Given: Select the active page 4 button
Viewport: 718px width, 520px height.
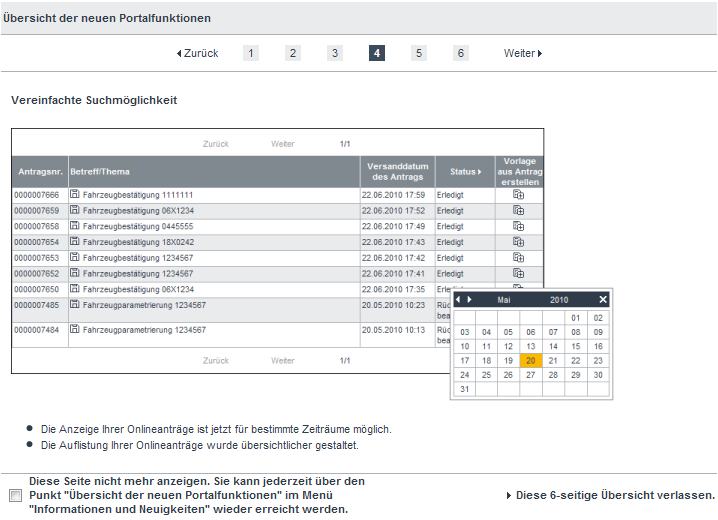Looking at the screenshot, I should point(377,53).
